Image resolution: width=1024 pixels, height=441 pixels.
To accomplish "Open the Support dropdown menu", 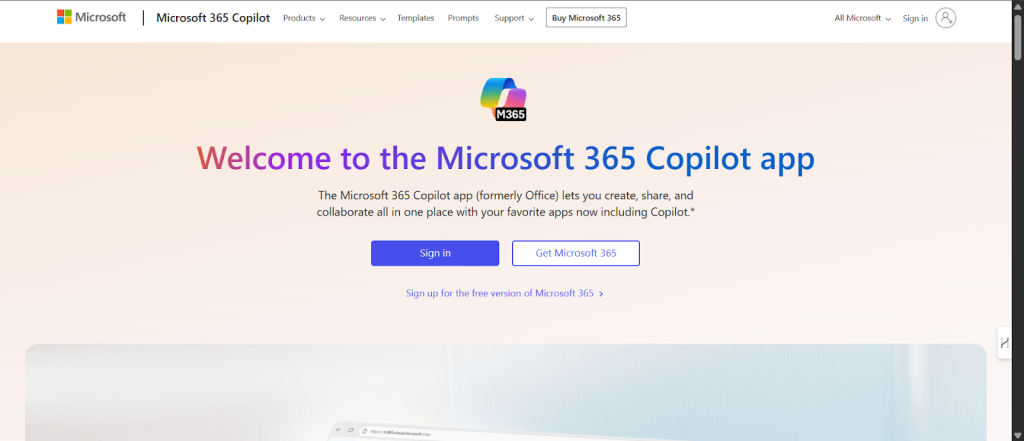I will click(x=514, y=18).
